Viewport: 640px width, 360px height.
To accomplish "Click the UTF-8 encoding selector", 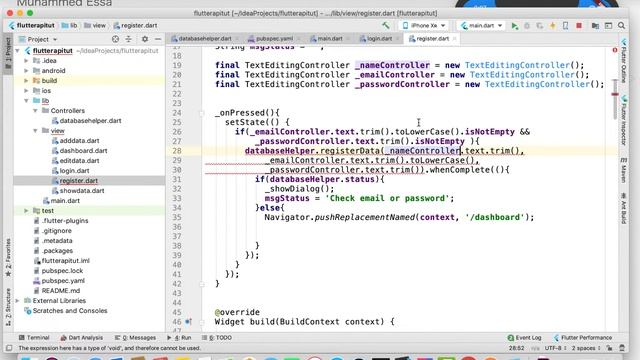I will [555, 348].
